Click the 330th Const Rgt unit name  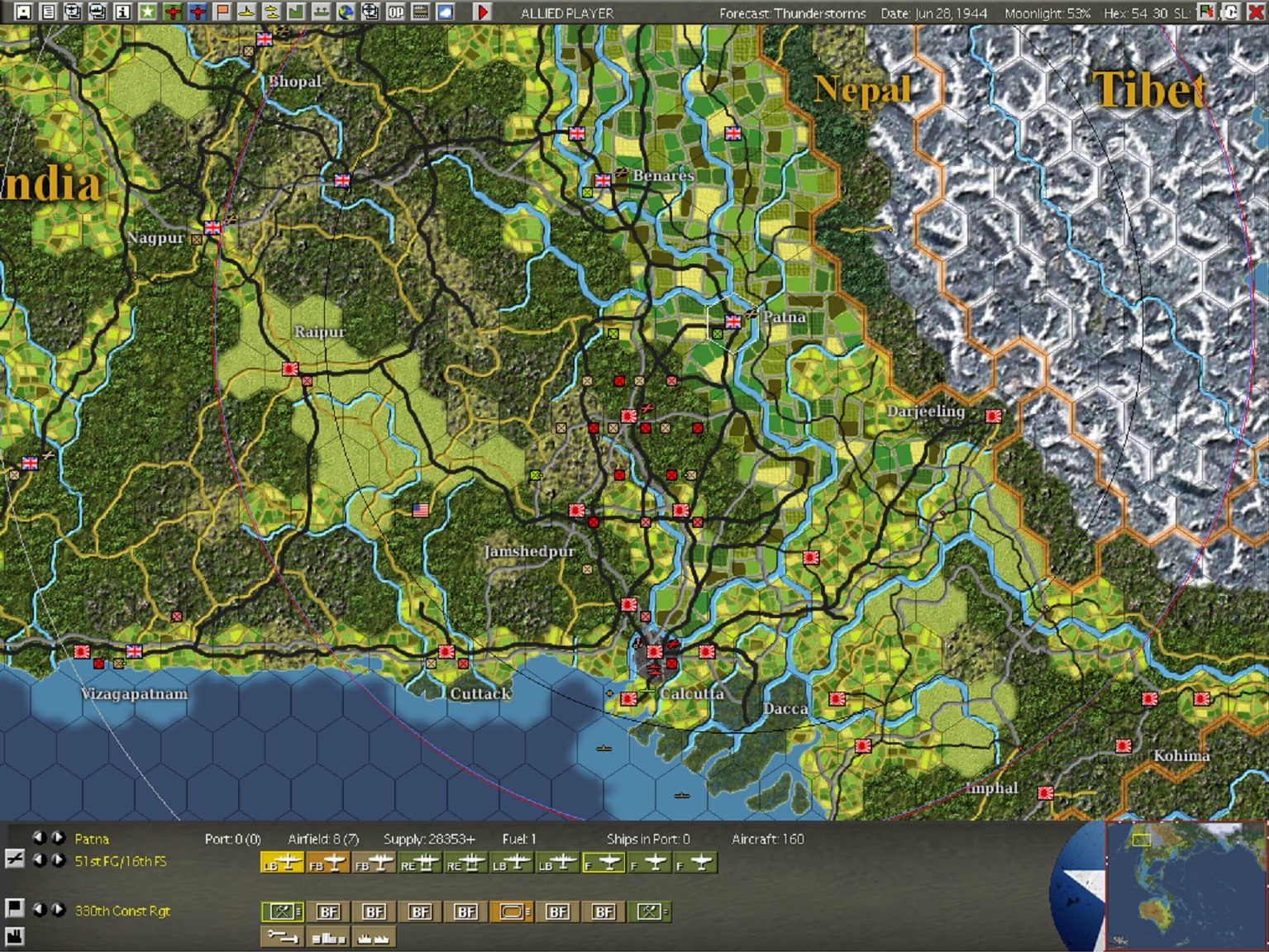[122, 911]
